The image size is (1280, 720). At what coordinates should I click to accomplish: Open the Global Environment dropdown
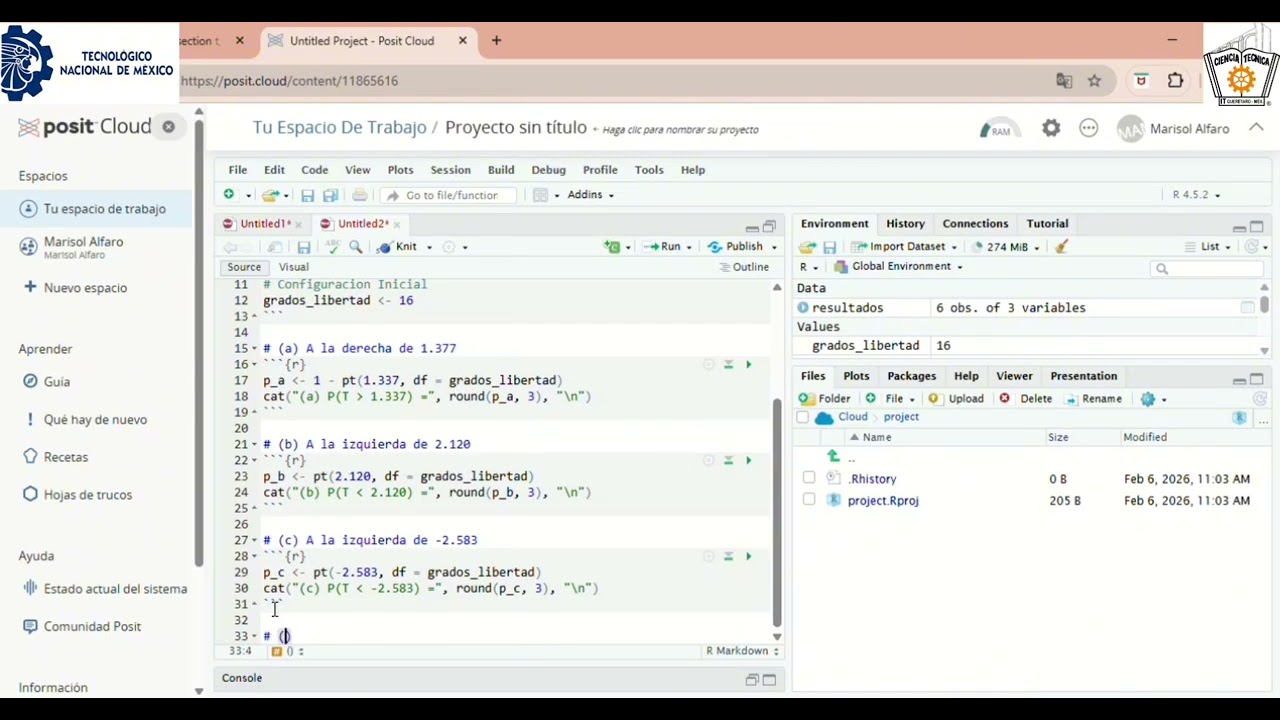coord(898,267)
